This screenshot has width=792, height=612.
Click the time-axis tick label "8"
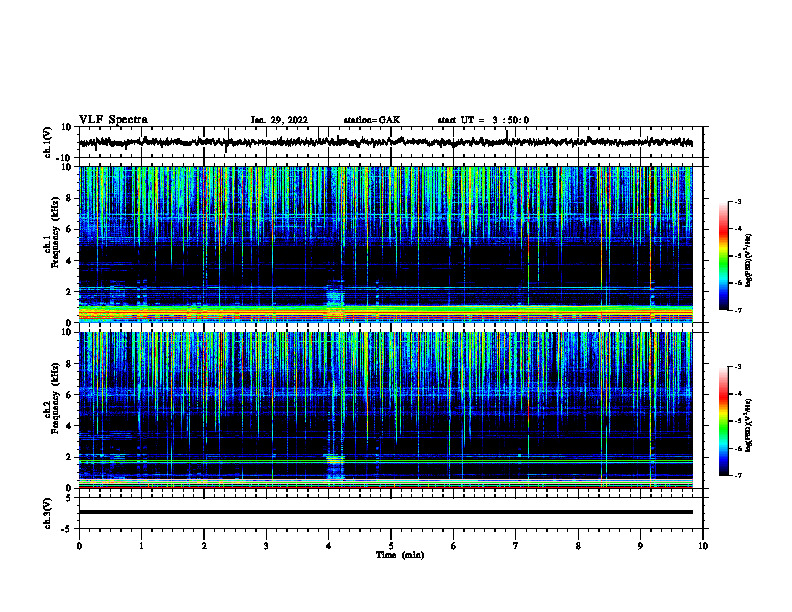[x=578, y=546]
